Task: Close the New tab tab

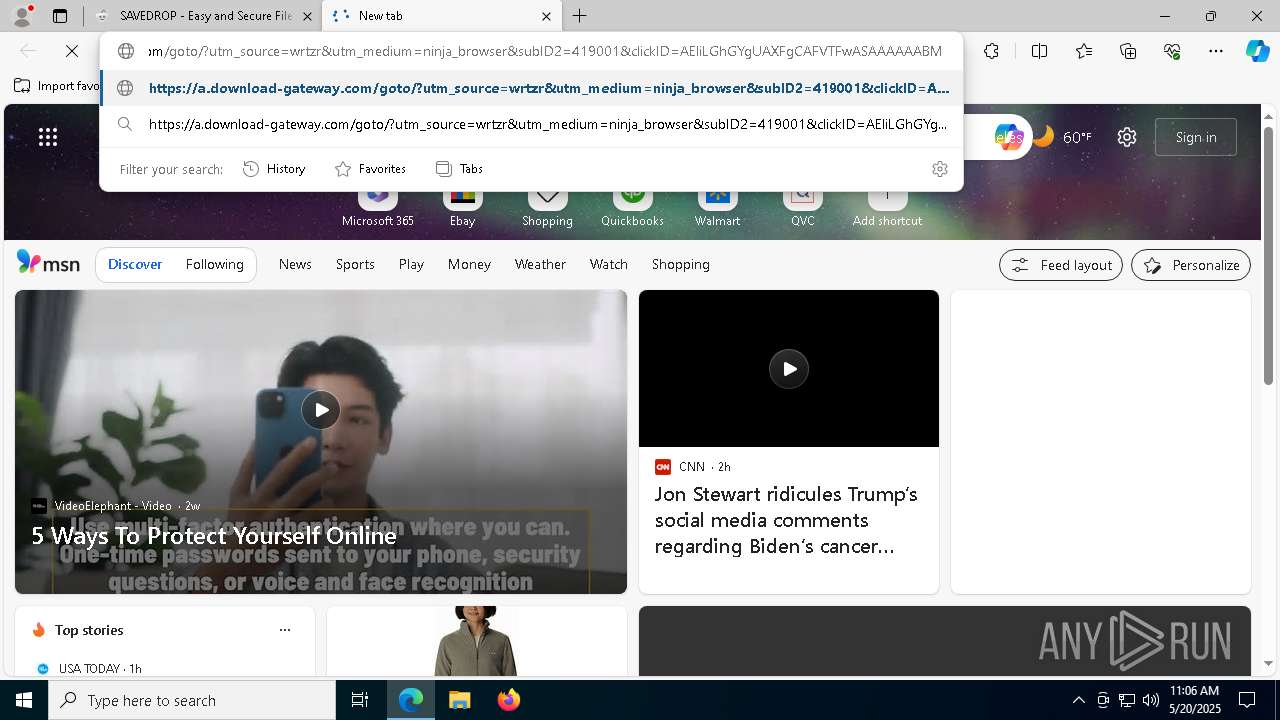Action: 546,16
